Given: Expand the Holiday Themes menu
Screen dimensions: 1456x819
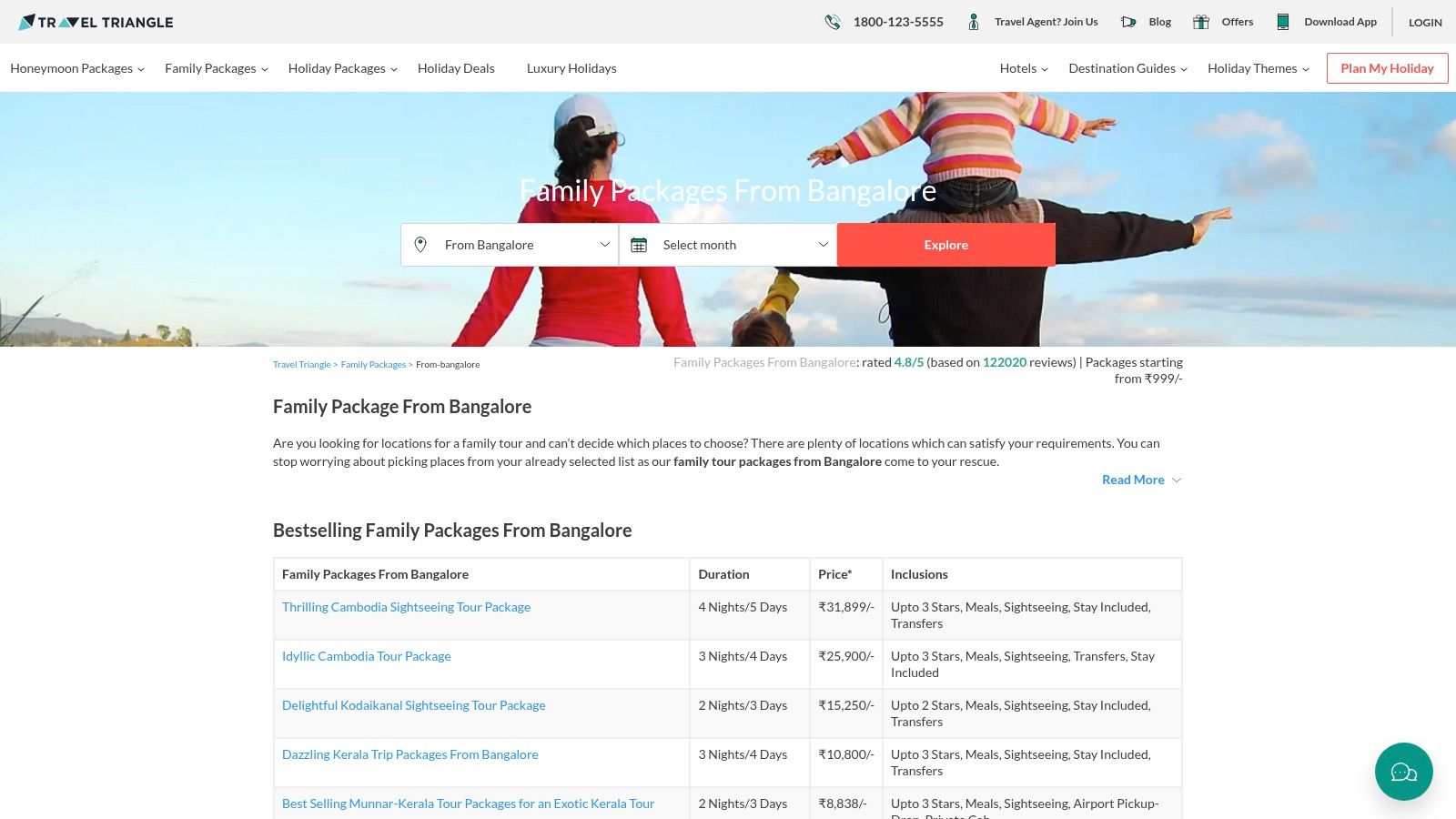Looking at the screenshot, I should point(1252,68).
